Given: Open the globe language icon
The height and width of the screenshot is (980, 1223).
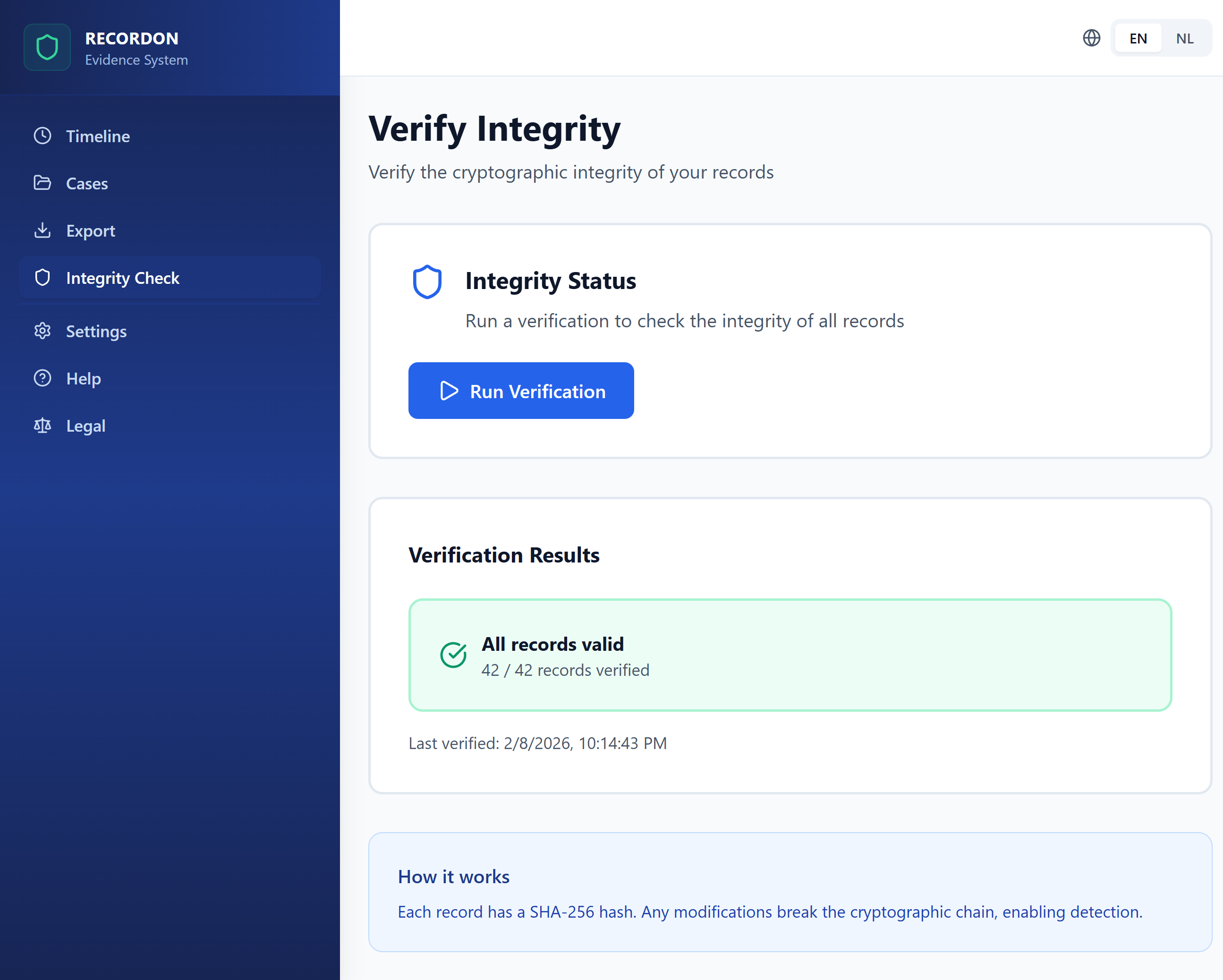Looking at the screenshot, I should pyautogui.click(x=1091, y=37).
